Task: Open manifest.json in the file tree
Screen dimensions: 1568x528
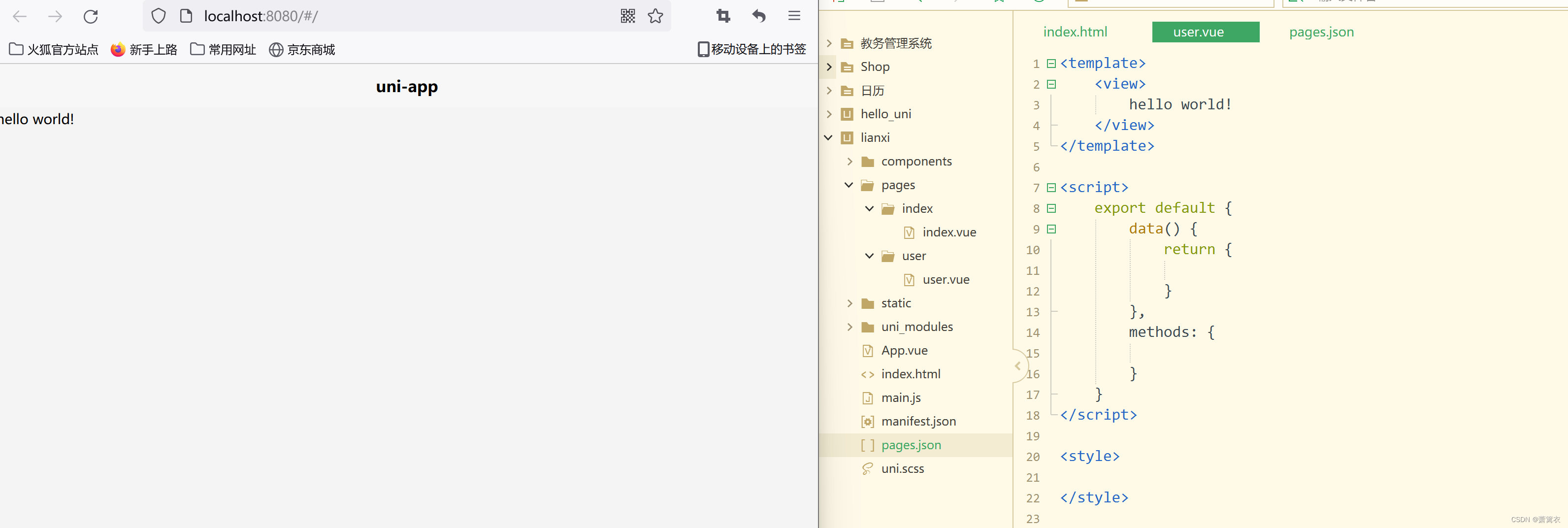Action: click(x=918, y=422)
